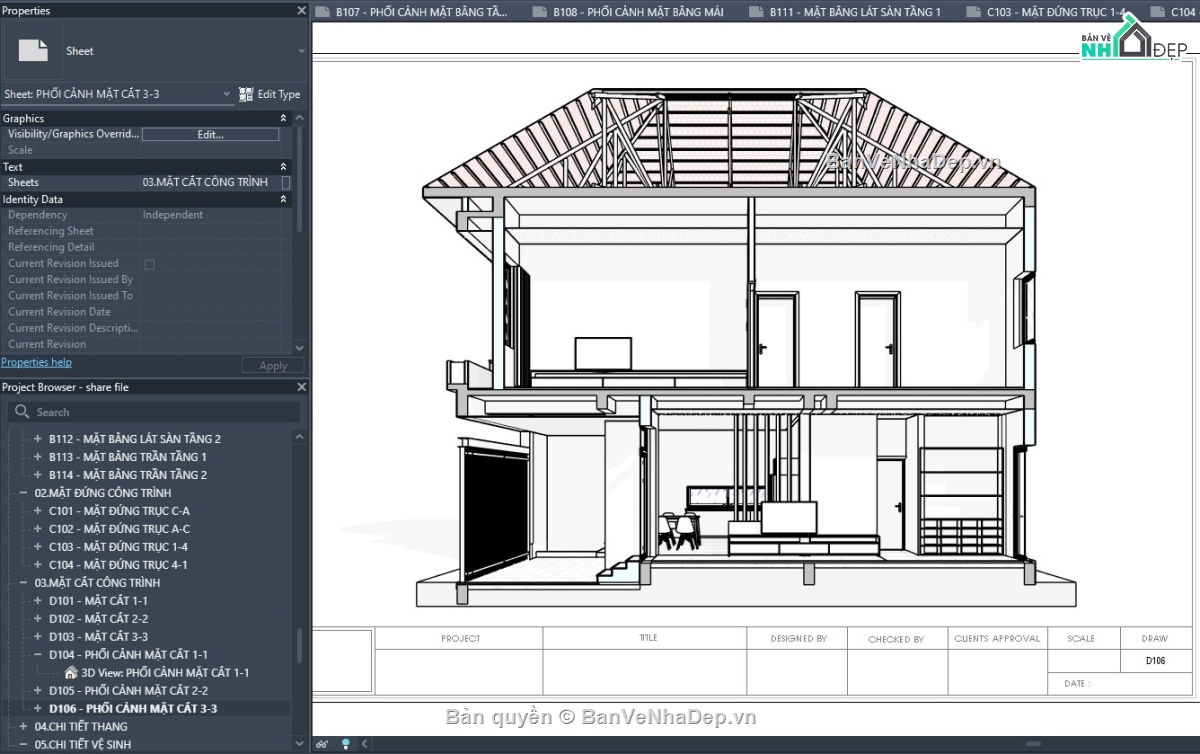Open the Properties help link
This screenshot has height=754, width=1200.
coord(36,362)
